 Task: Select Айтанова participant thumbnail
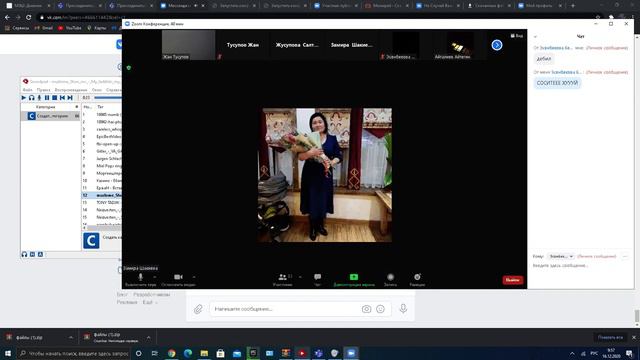(460, 45)
